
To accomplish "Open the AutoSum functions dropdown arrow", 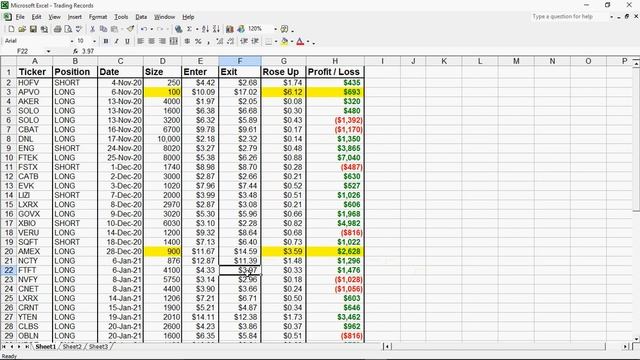I will tap(197, 29).
